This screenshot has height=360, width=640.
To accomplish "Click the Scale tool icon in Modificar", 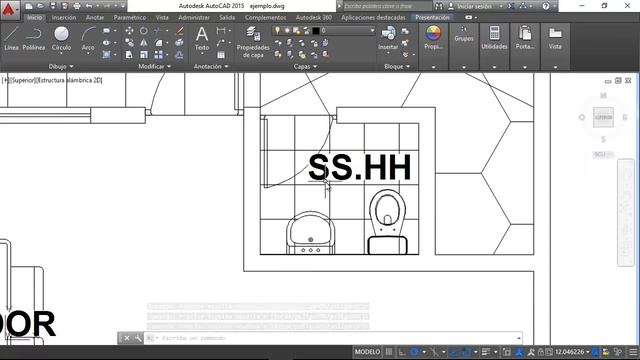I will (144, 54).
